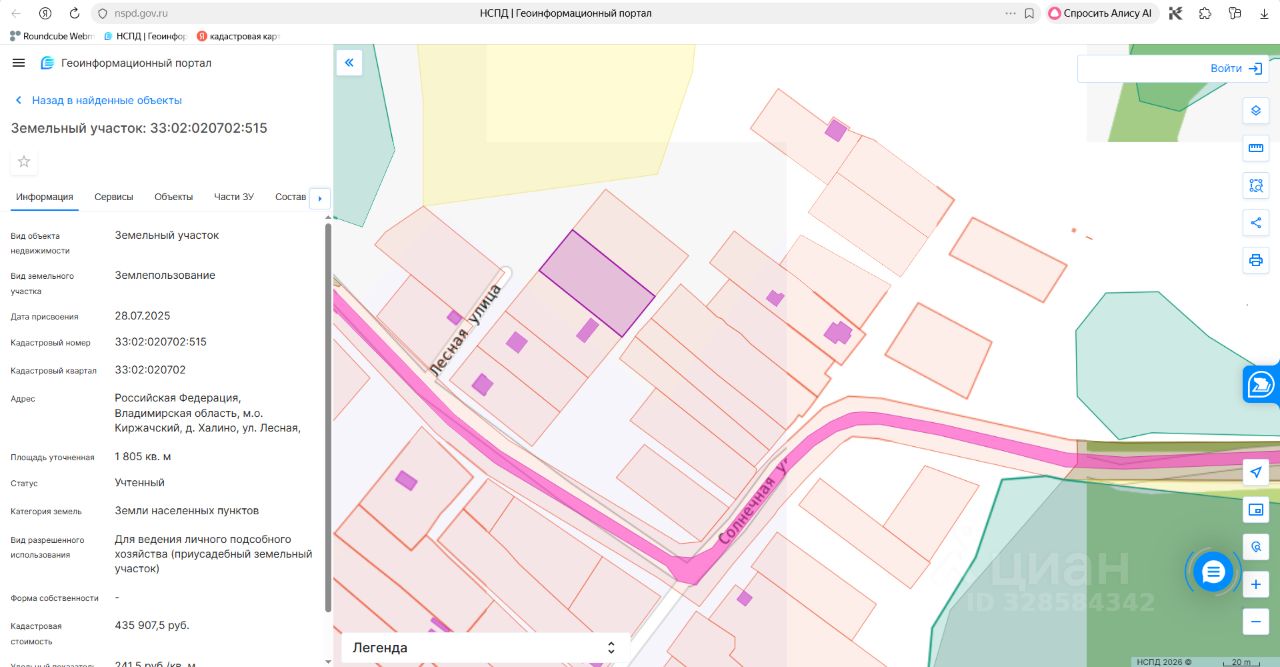Open map layers icon
Screen dimensions: 1280x667
tap(1255, 110)
